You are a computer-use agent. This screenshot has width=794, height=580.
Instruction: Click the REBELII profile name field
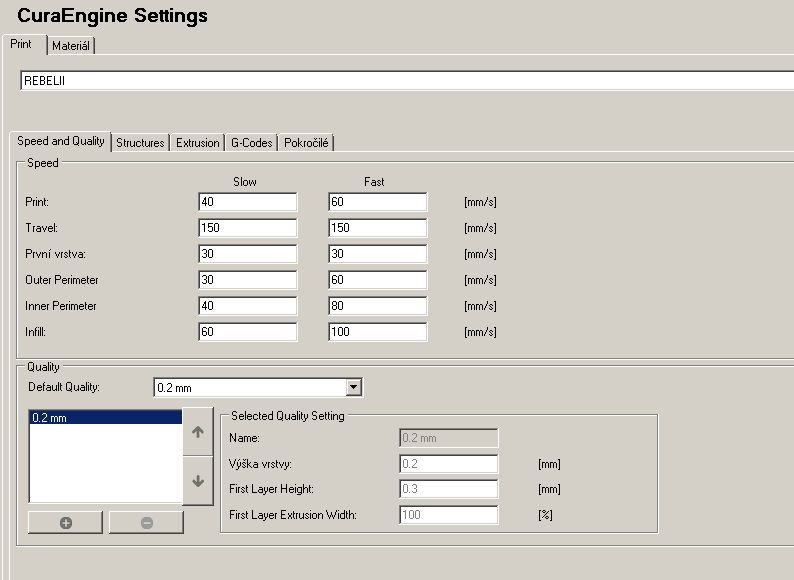400,81
